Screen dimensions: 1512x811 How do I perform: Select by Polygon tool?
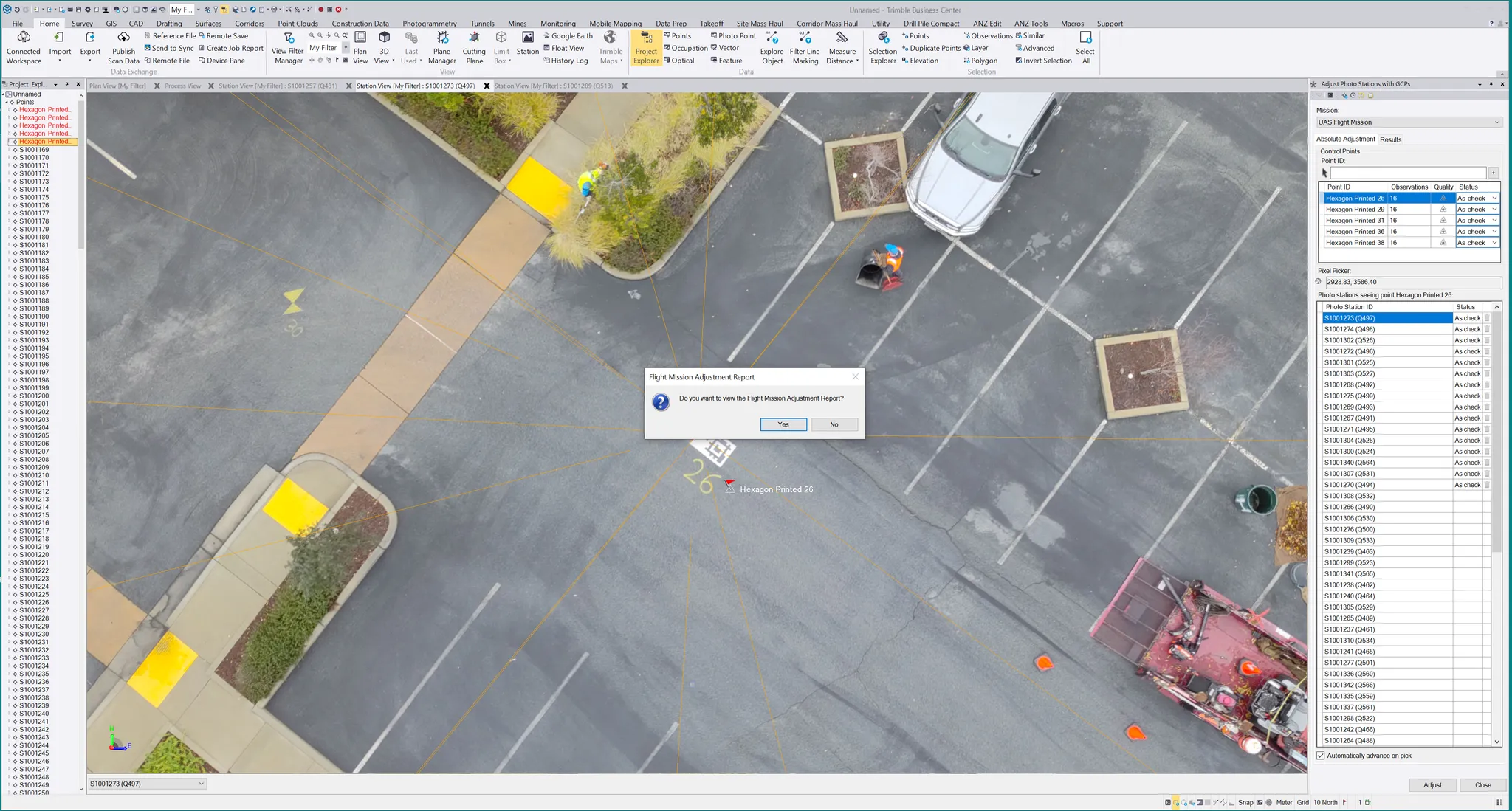click(980, 61)
